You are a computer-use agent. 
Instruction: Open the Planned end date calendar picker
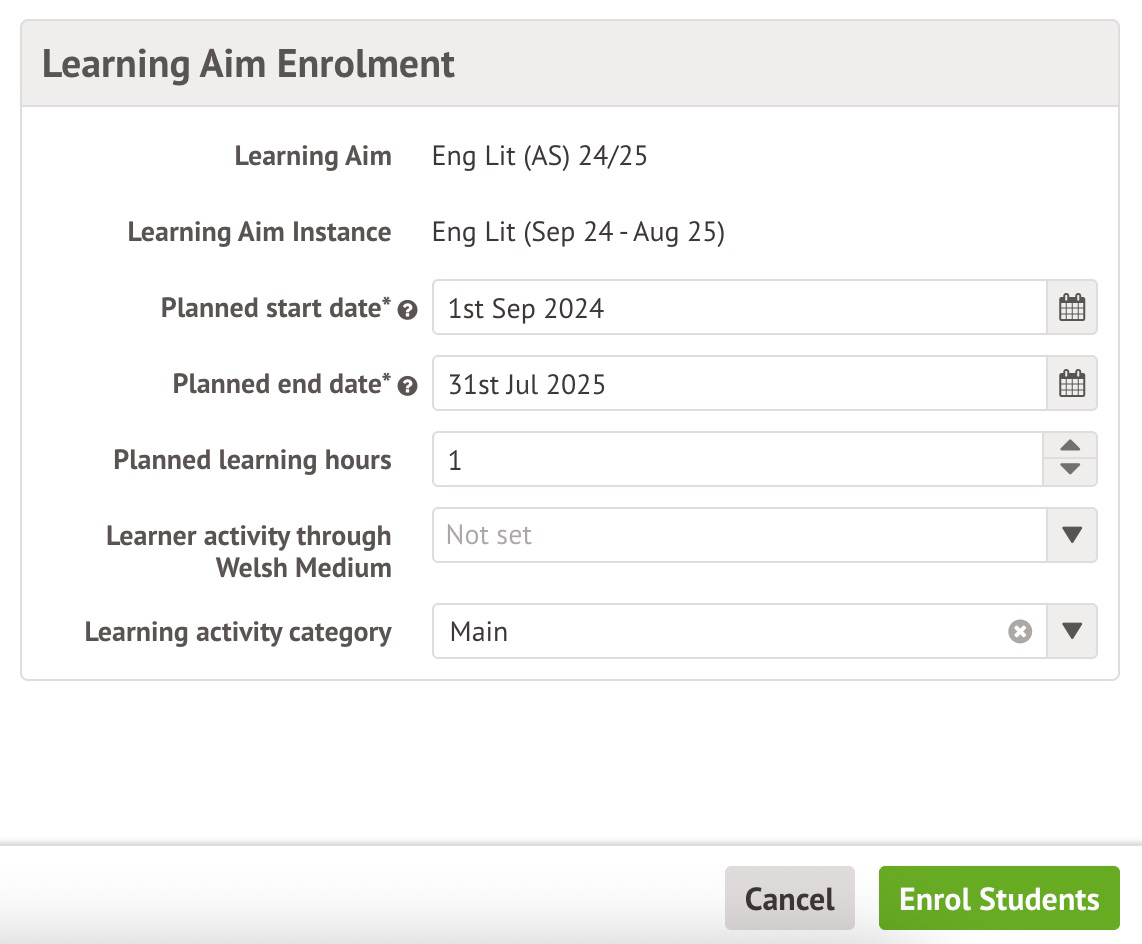[x=1071, y=384]
